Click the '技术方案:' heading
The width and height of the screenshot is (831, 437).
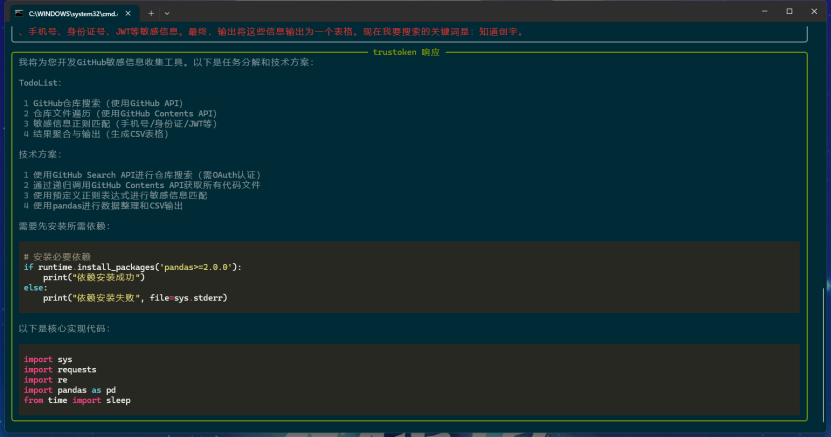(40, 154)
